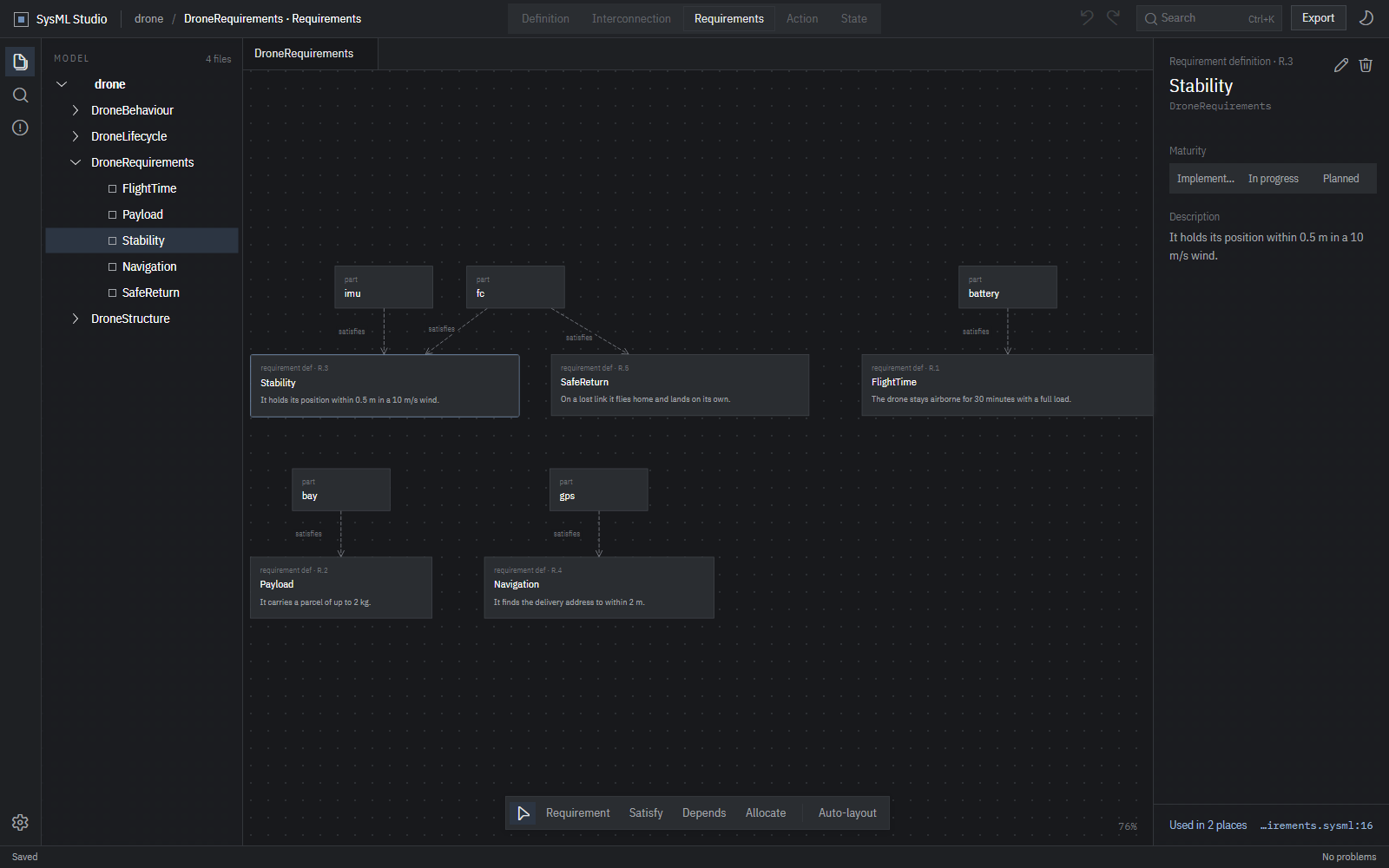Viewport: 1389px width, 868px height.
Task: Select the battery part node on canvas
Action: point(1008,287)
